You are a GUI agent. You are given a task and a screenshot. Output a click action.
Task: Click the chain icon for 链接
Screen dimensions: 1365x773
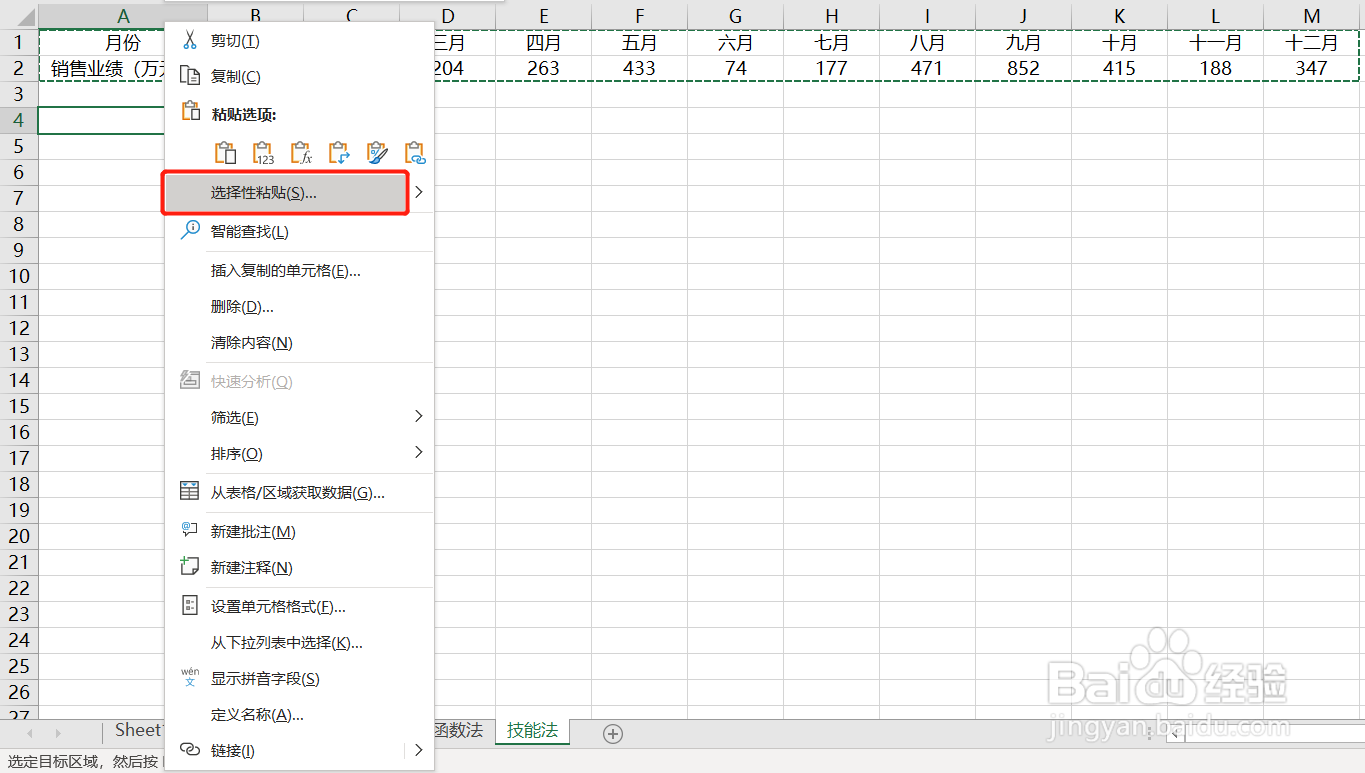[x=190, y=749]
